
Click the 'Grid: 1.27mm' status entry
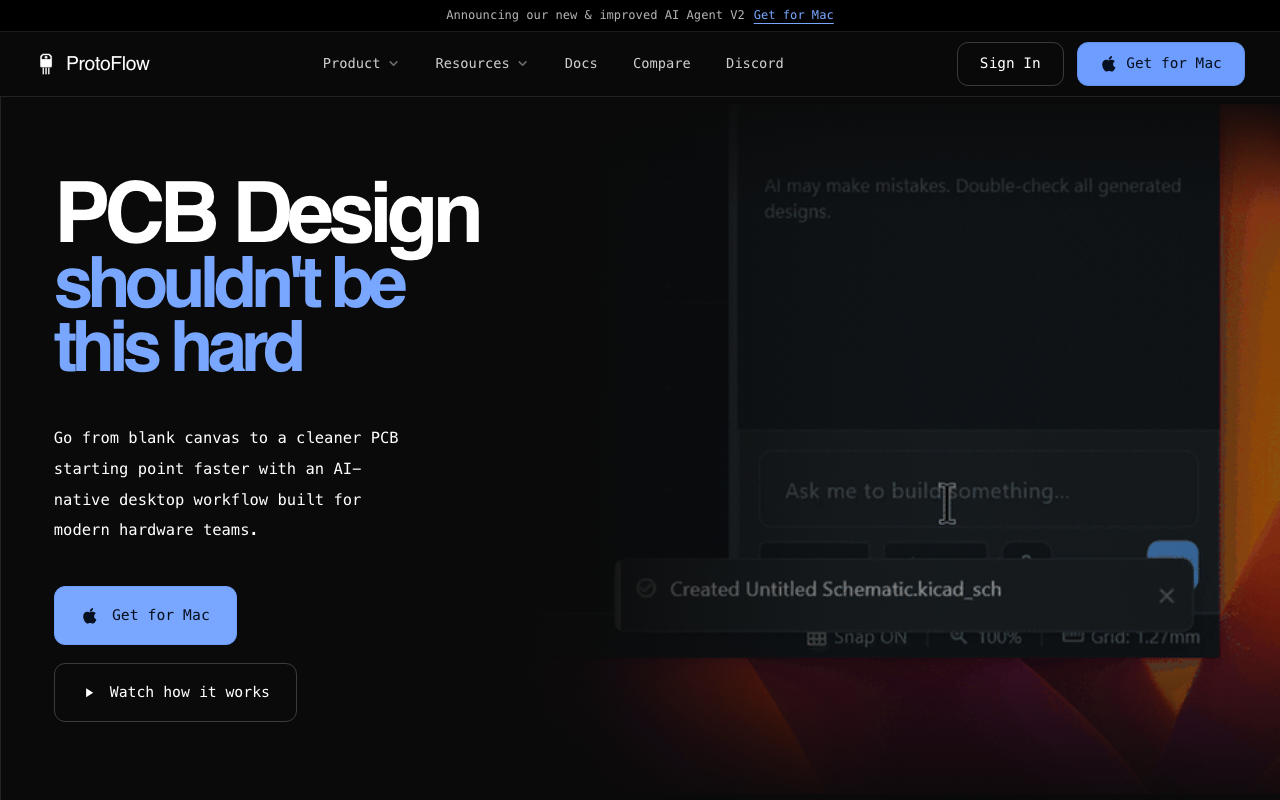(1130, 637)
